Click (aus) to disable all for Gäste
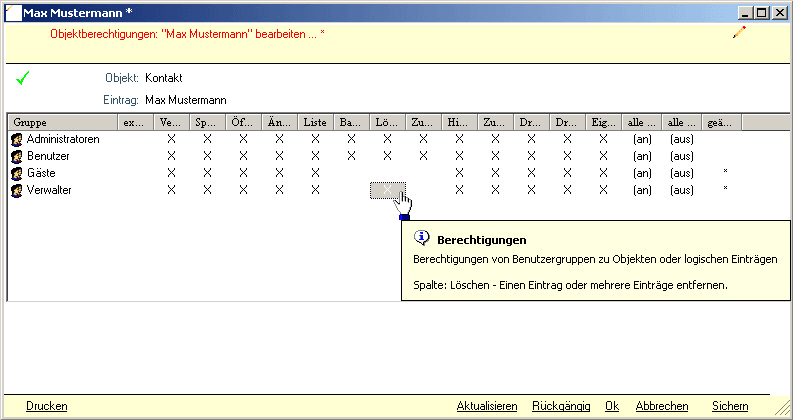The height and width of the screenshot is (420, 793). 681,173
